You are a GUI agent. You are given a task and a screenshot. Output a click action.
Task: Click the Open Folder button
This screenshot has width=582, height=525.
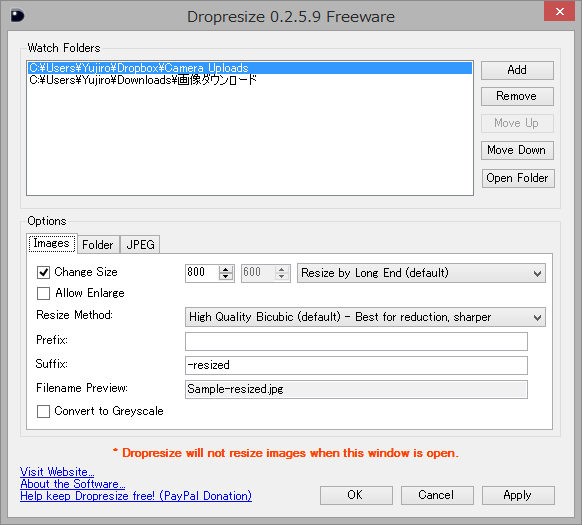click(x=518, y=178)
